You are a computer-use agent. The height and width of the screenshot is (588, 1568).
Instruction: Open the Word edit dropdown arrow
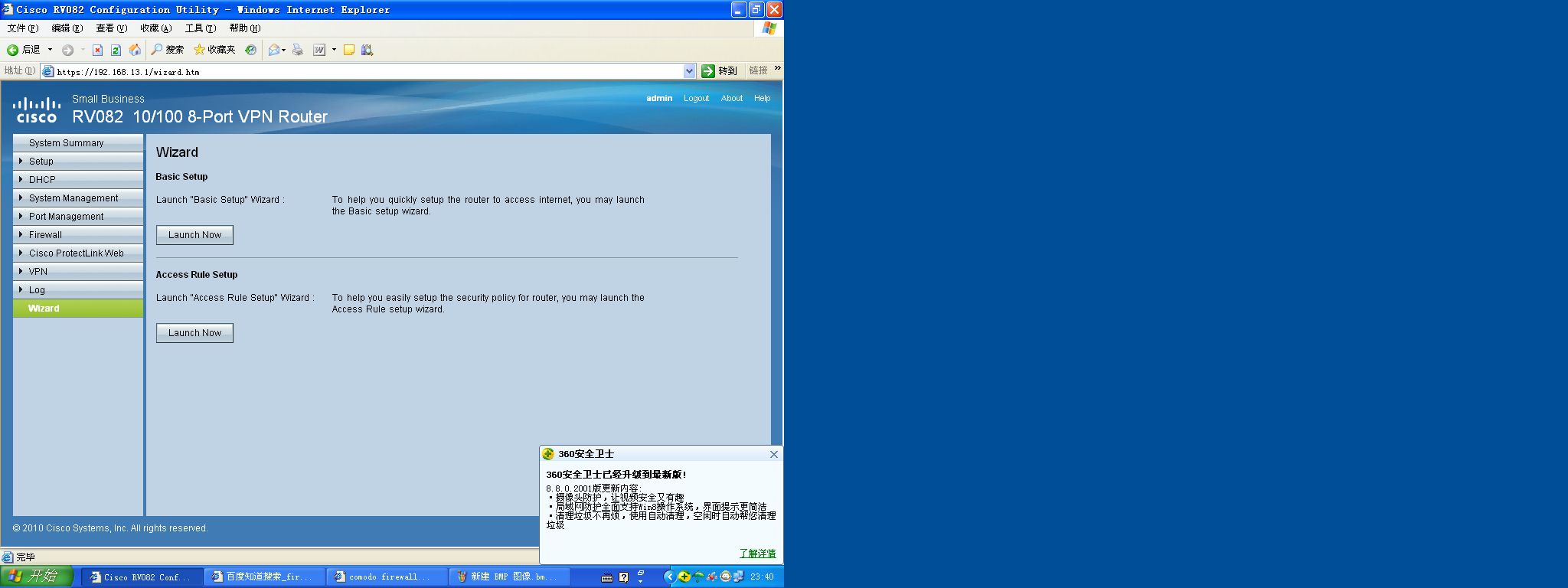pyautogui.click(x=334, y=50)
